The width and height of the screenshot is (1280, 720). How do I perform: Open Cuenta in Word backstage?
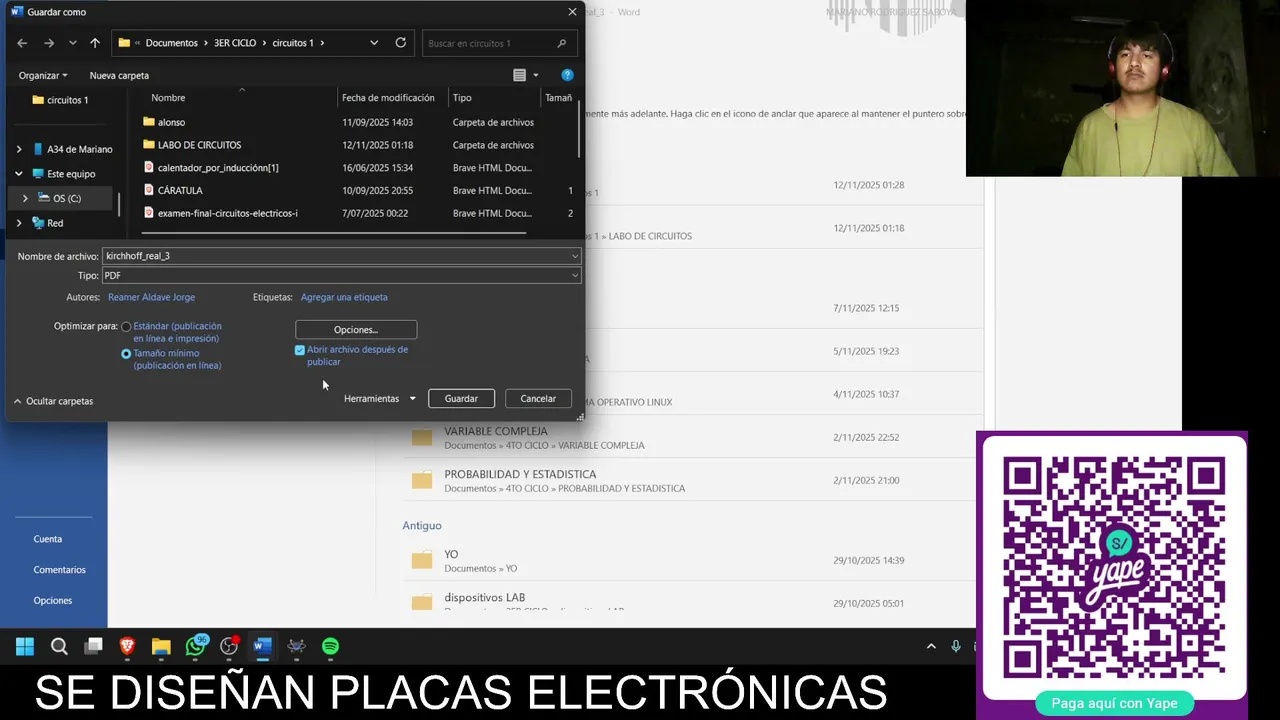click(48, 539)
